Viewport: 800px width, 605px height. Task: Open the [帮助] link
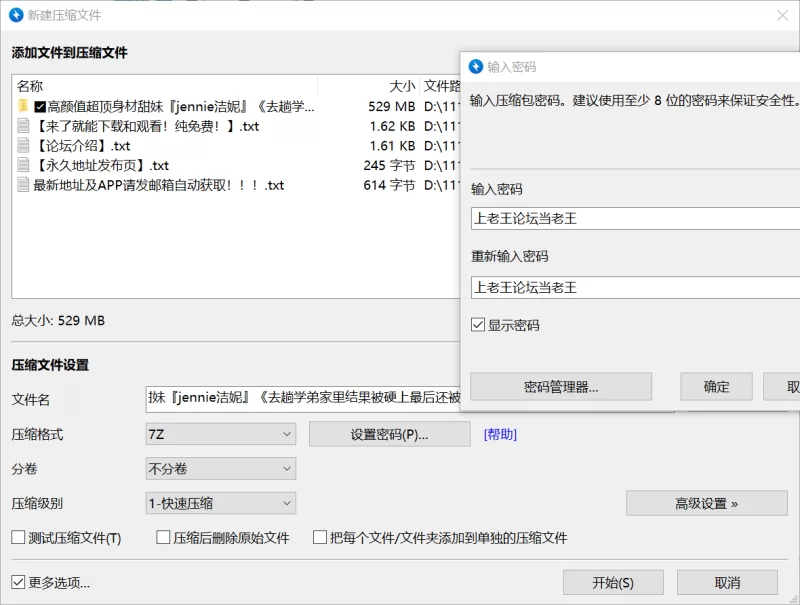[x=500, y=434]
